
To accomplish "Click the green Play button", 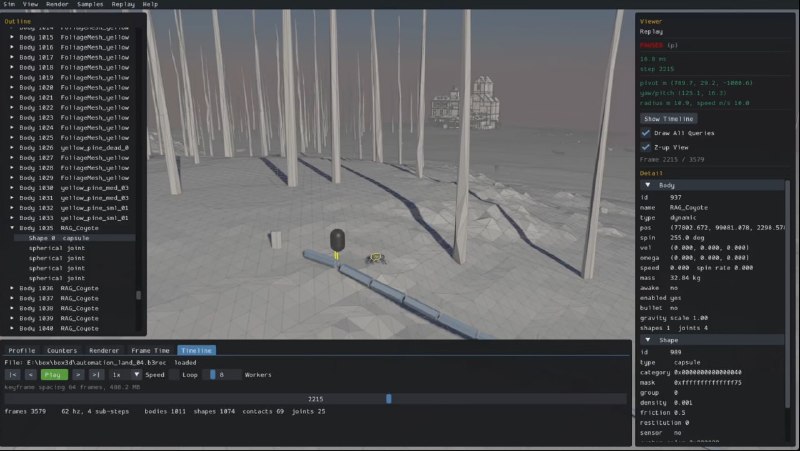I will [x=54, y=374].
